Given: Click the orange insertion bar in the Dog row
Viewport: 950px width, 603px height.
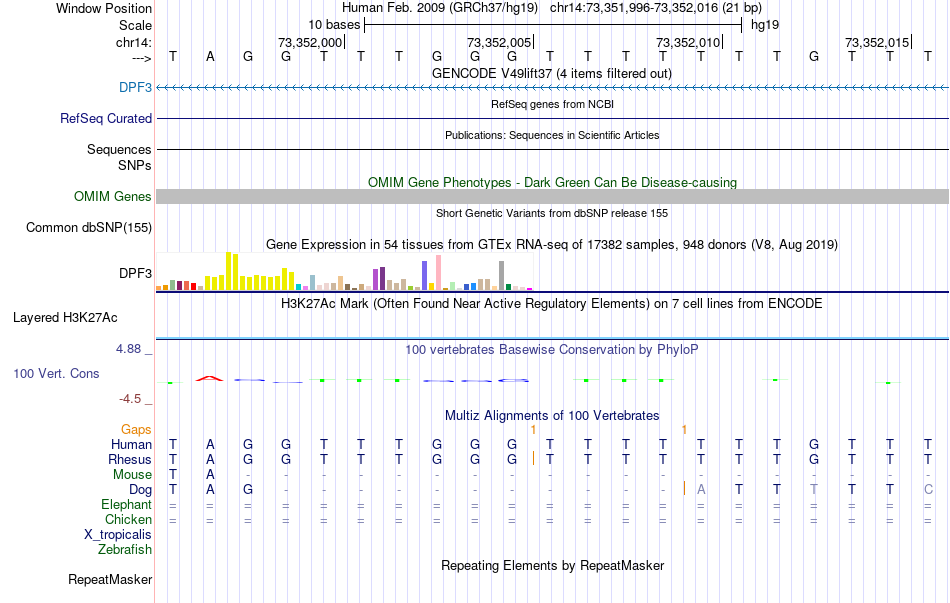Looking at the screenshot, I should pyautogui.click(x=684, y=488).
